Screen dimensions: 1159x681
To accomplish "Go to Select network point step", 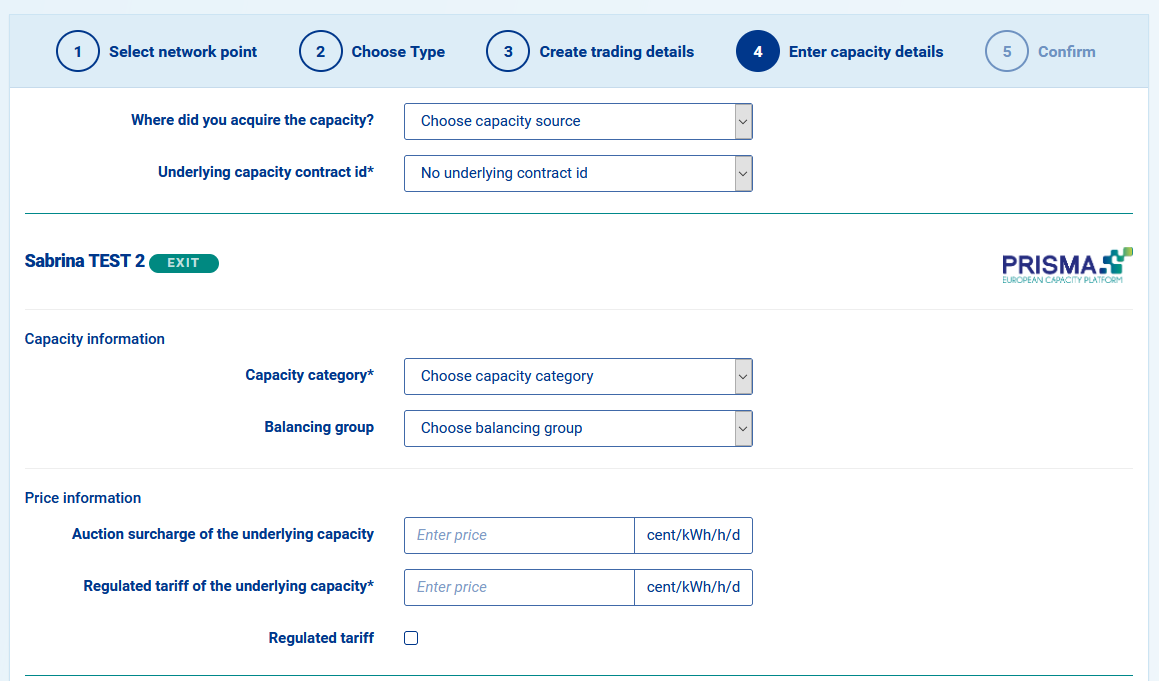I will 183,52.
